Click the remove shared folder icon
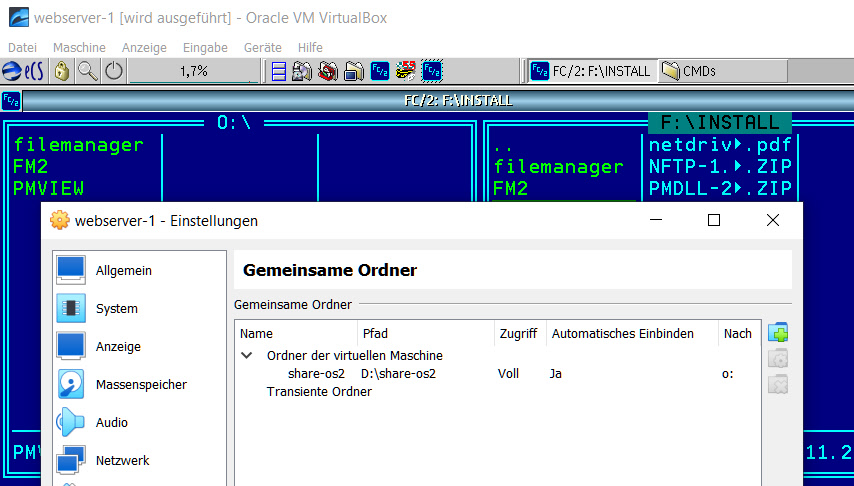The width and height of the screenshot is (854, 486). click(x=778, y=385)
